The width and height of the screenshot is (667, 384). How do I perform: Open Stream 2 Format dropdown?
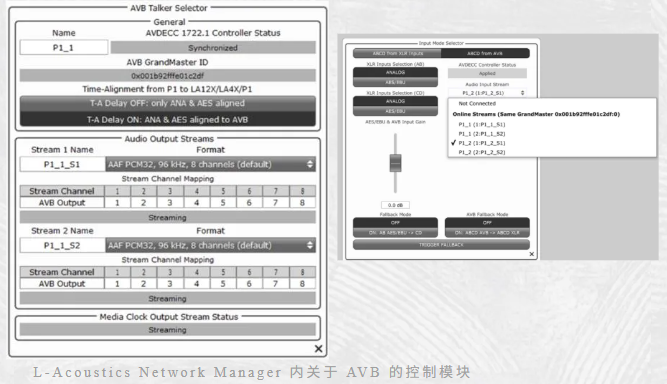coord(211,245)
